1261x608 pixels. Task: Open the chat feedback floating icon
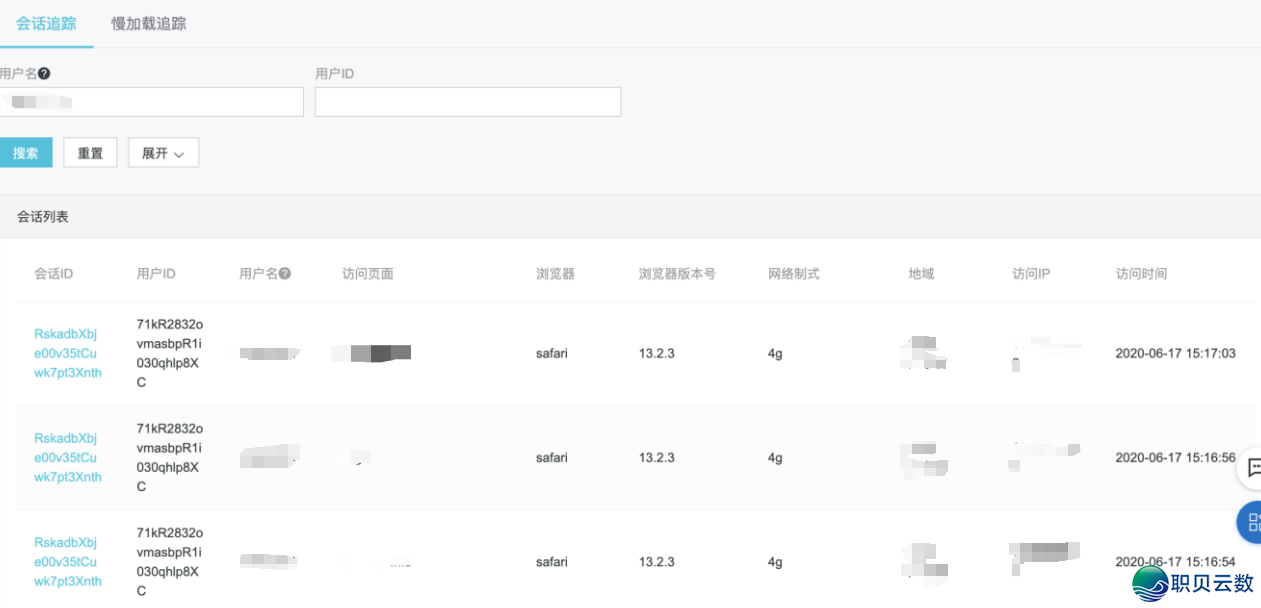[1251, 468]
